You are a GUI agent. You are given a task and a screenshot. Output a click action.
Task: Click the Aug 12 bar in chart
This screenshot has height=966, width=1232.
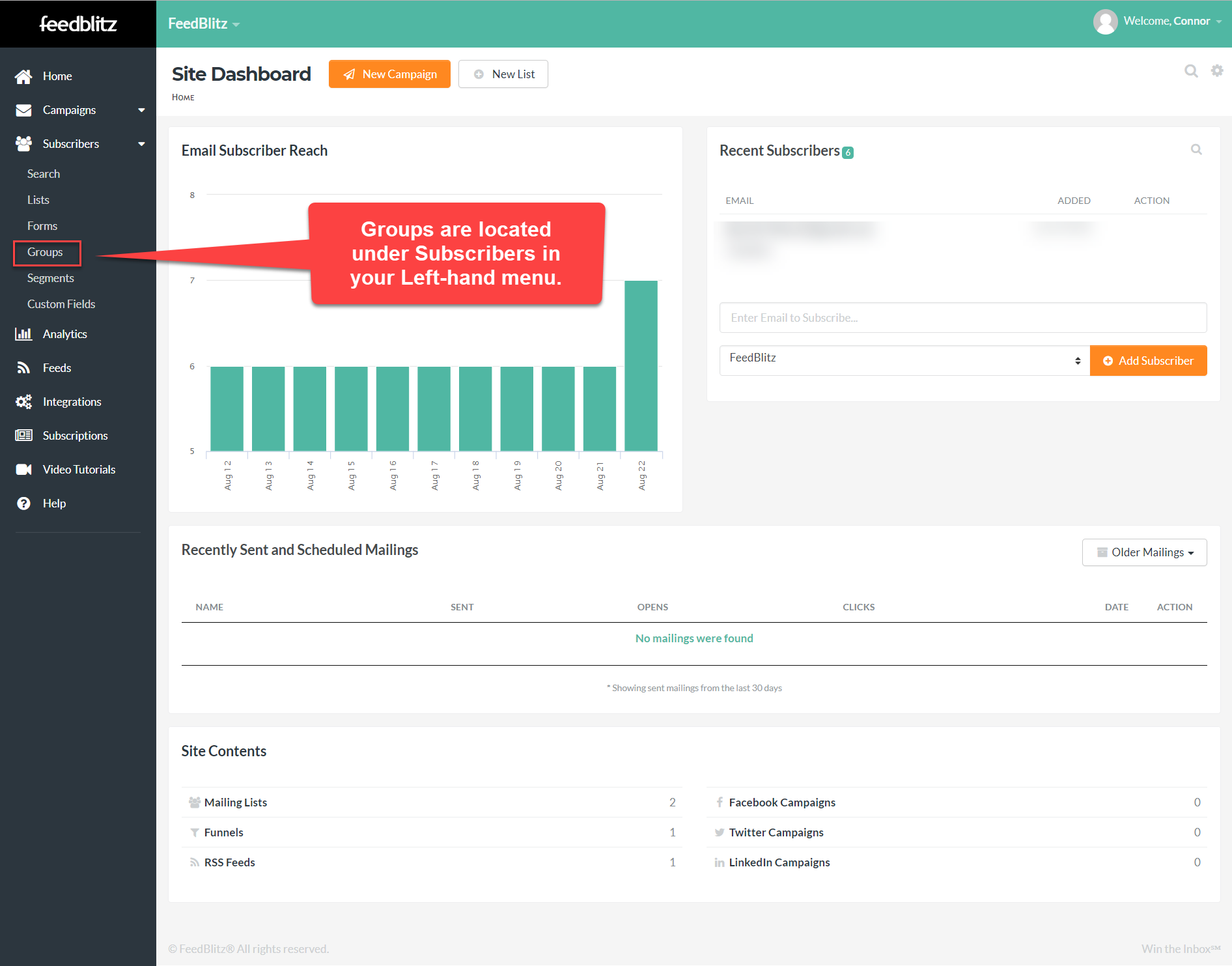(227, 408)
